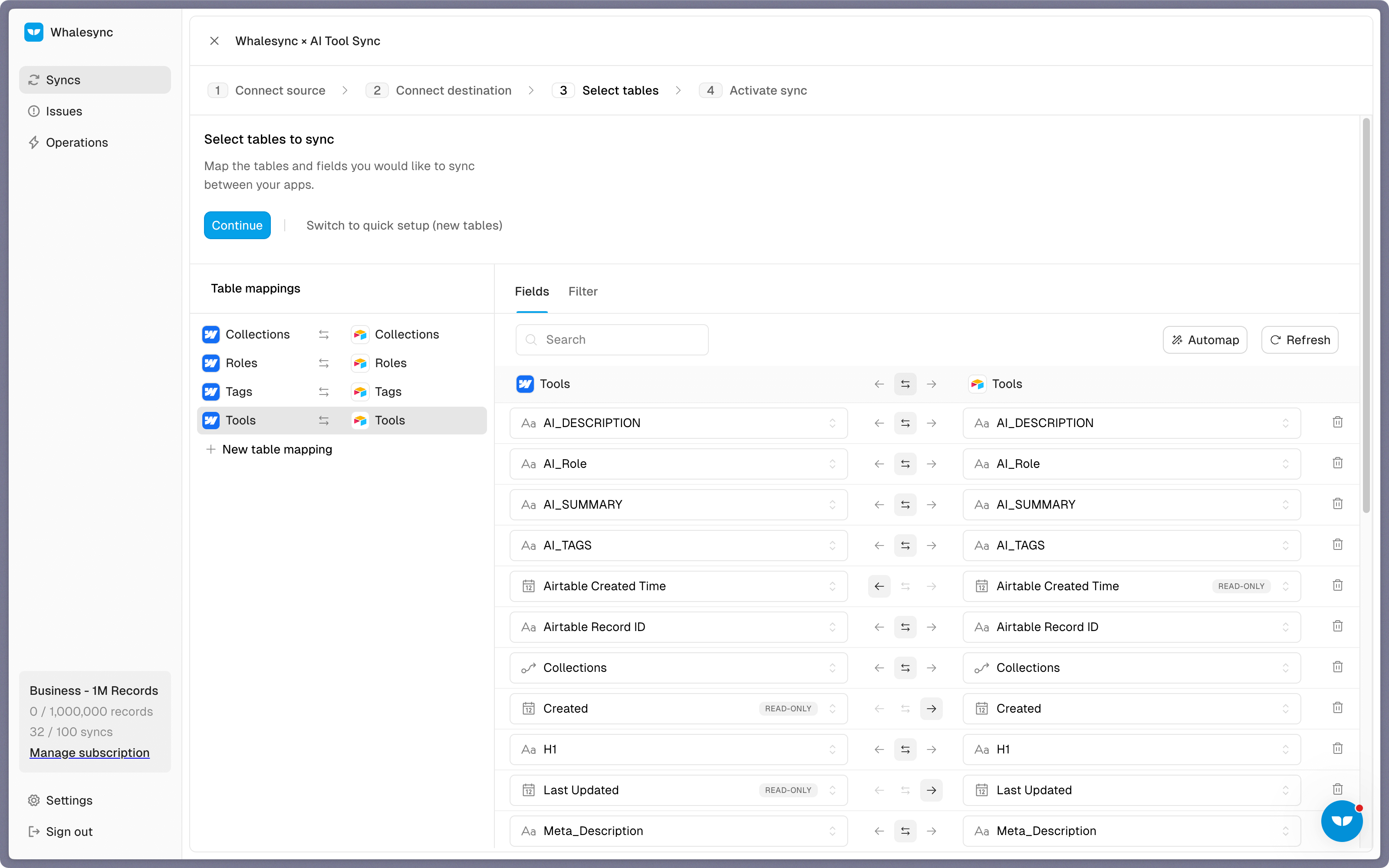Screen dimensions: 1389x868
Task: Set H1 field to sync right only
Action: [x=931, y=749]
